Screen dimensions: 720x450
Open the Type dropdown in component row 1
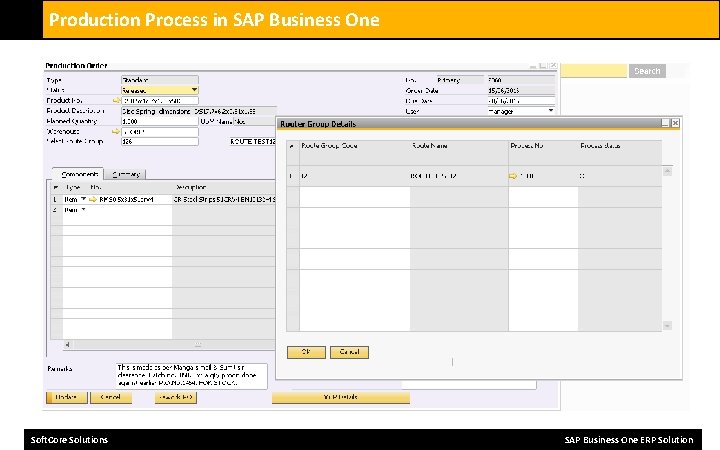(83, 199)
